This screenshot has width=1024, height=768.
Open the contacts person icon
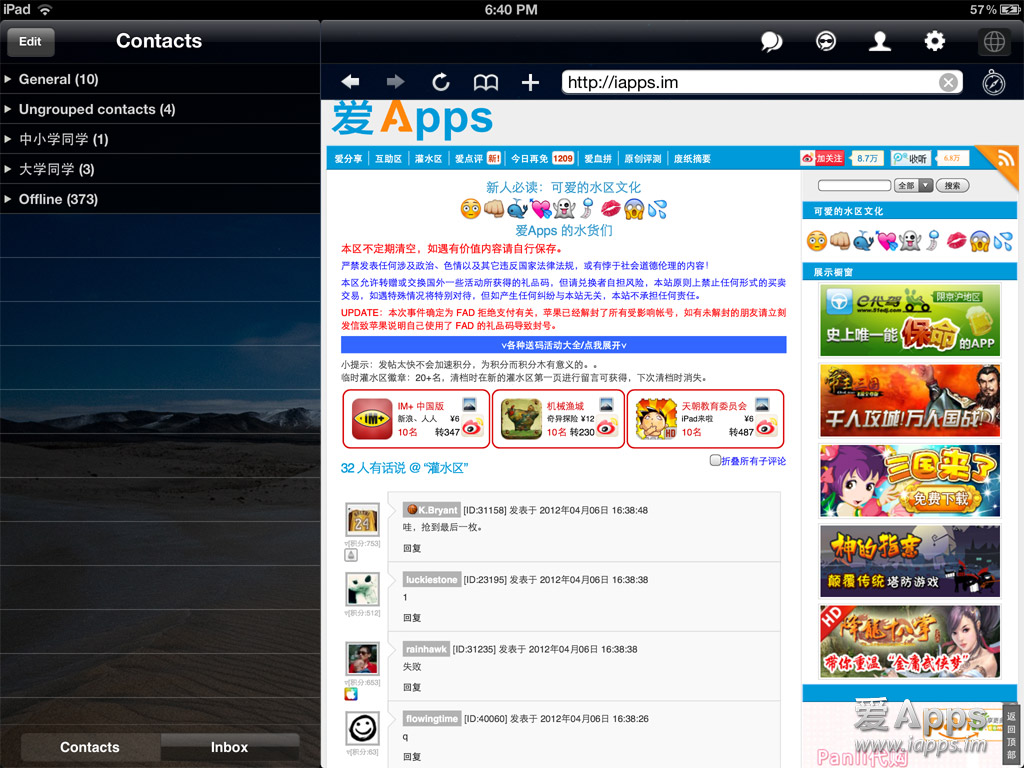click(x=880, y=42)
